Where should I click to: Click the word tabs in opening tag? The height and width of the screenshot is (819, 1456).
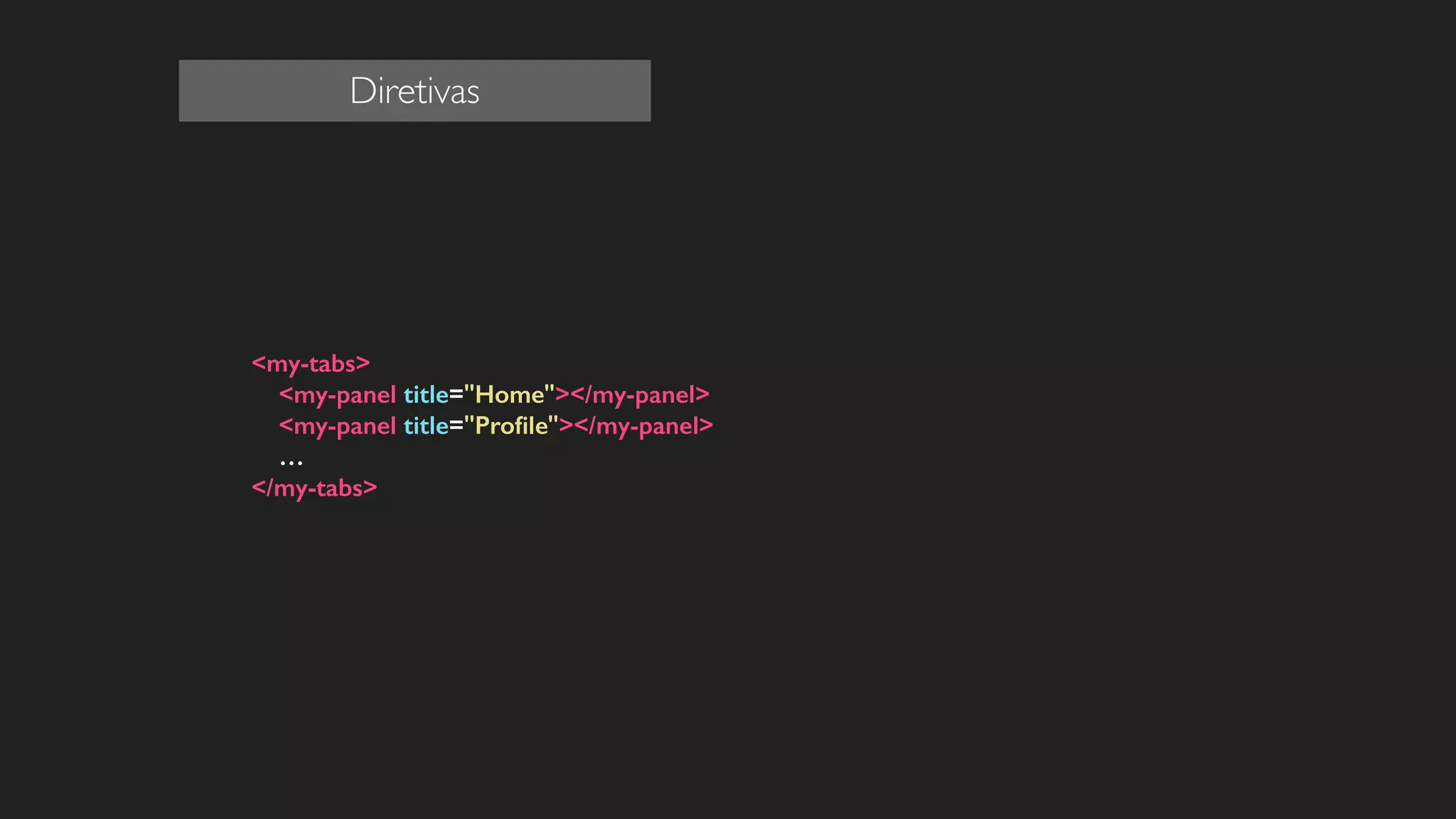coord(331,363)
